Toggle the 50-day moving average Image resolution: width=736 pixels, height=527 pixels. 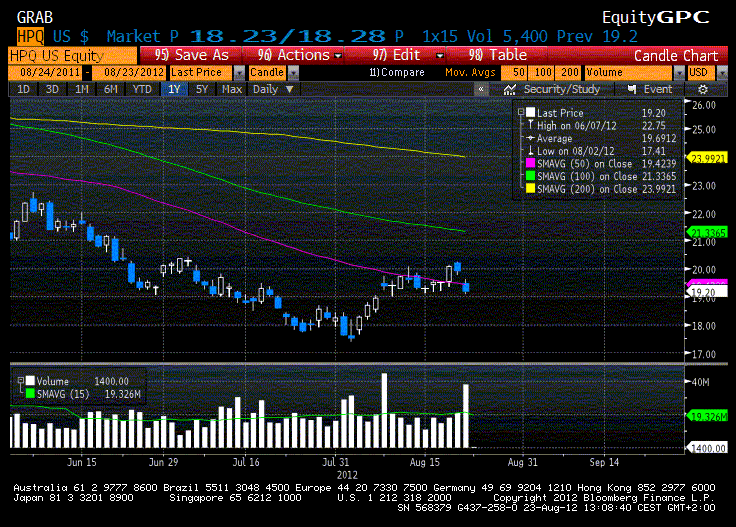[514, 73]
